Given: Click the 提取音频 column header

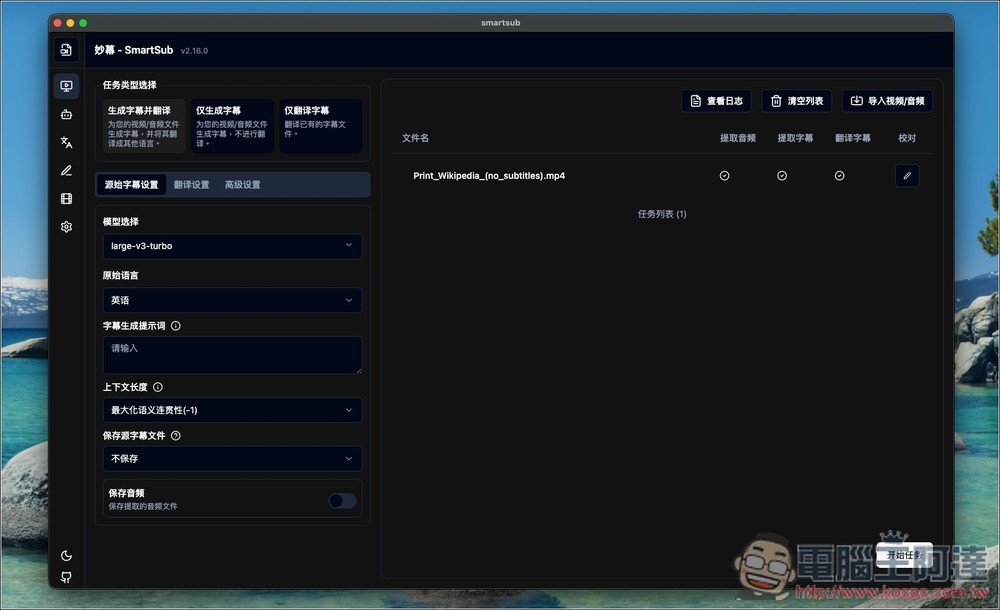Looking at the screenshot, I should coord(738,138).
